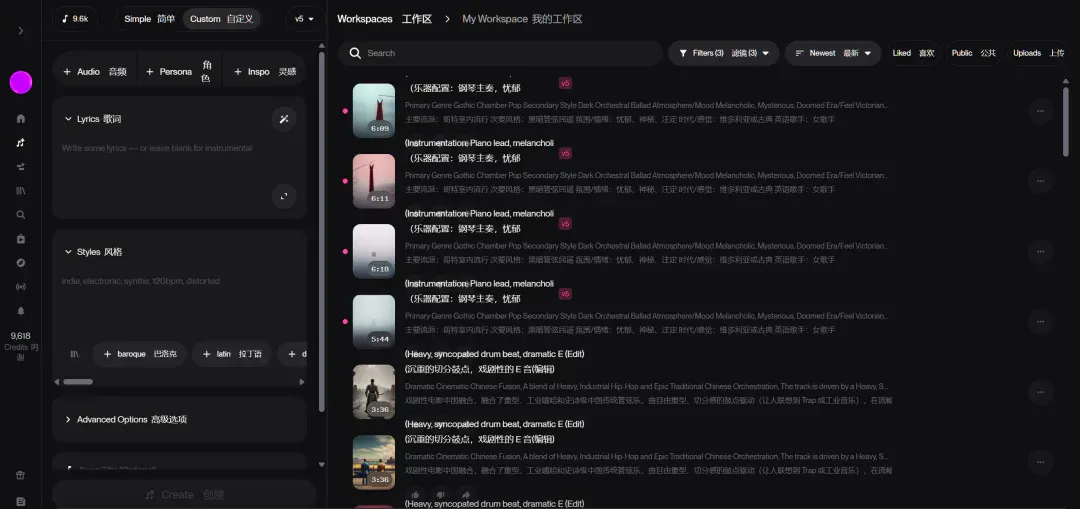The width and height of the screenshot is (1080, 509).
Task: Expand the lyrics editor with the resize icon
Action: [284, 196]
